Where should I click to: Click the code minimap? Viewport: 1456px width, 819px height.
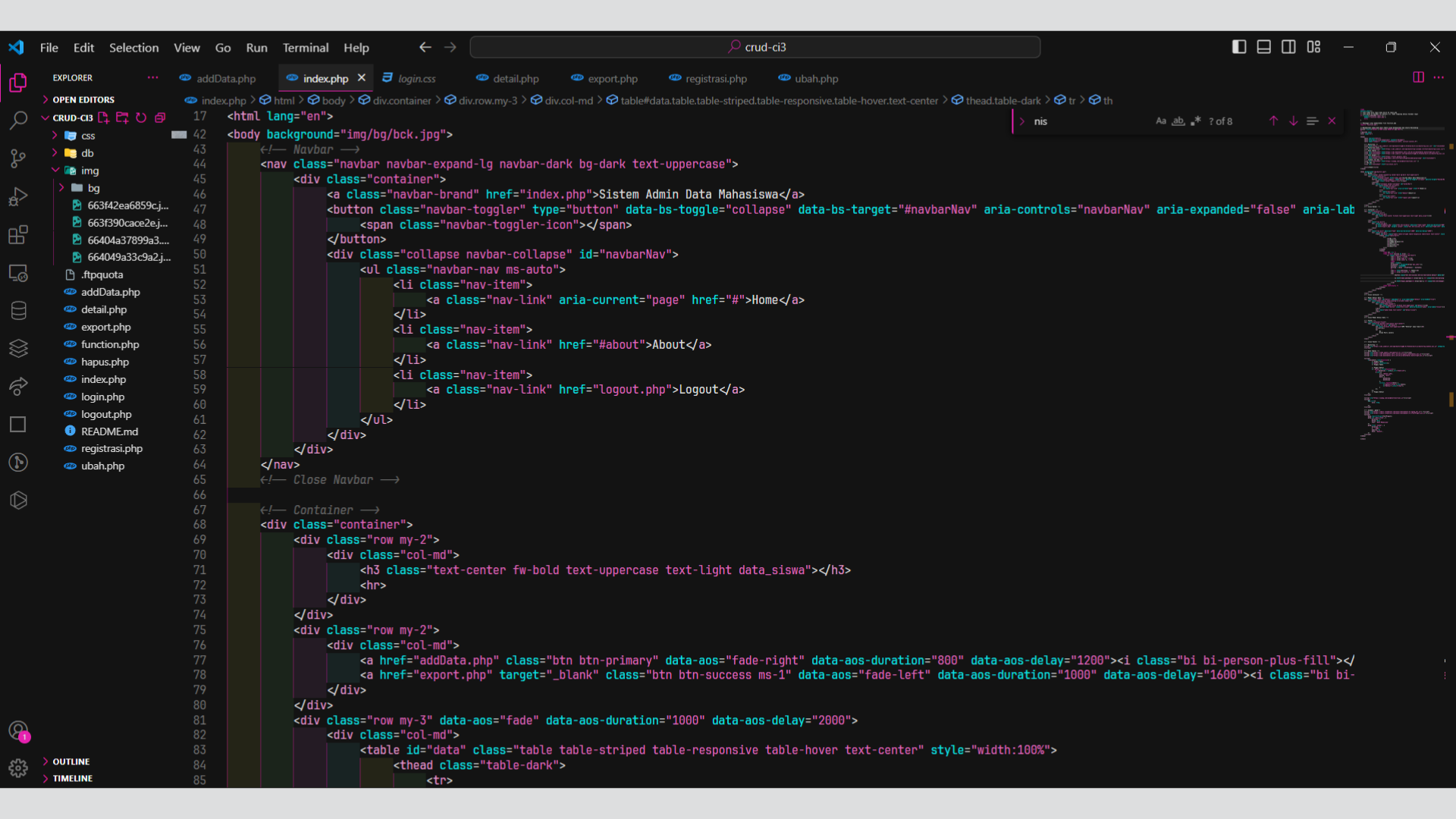pyautogui.click(x=1403, y=273)
